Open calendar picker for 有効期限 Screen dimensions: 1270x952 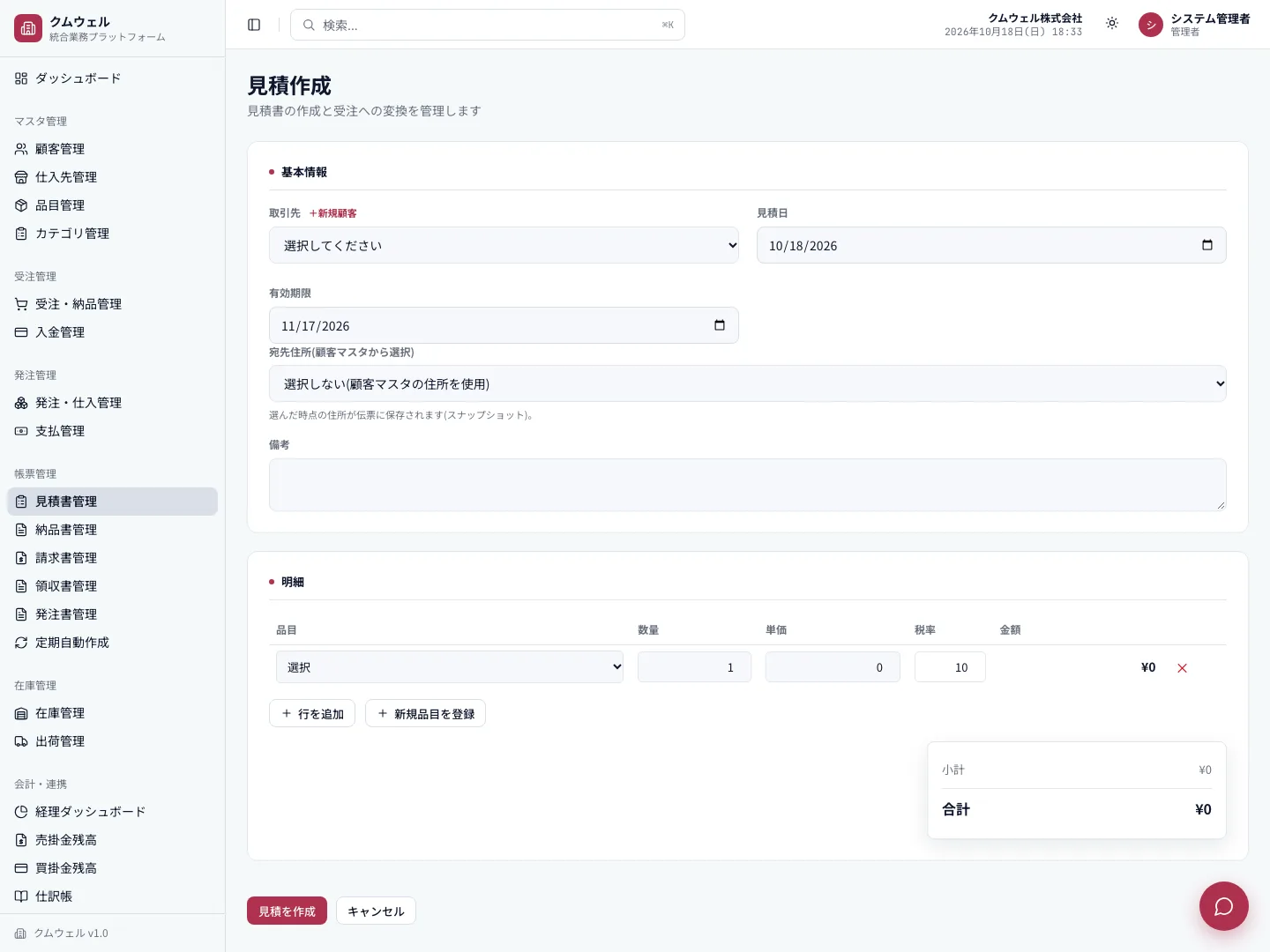[719, 325]
